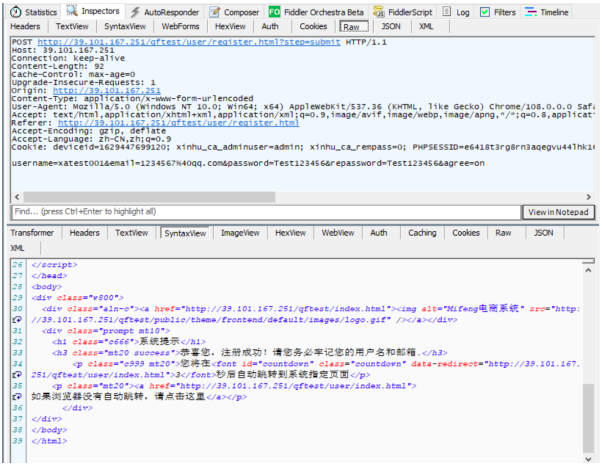
Task: Switch to the AutoResponder tab
Action: [x=165, y=12]
